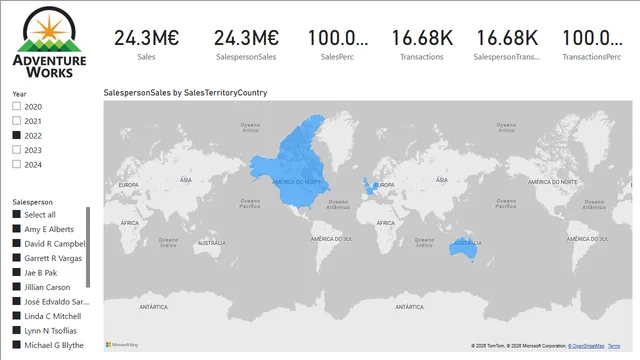Viewport: 640px width, 360px height.
Task: Check the 2024 year checkbox
Action: pyautogui.click(x=16, y=164)
